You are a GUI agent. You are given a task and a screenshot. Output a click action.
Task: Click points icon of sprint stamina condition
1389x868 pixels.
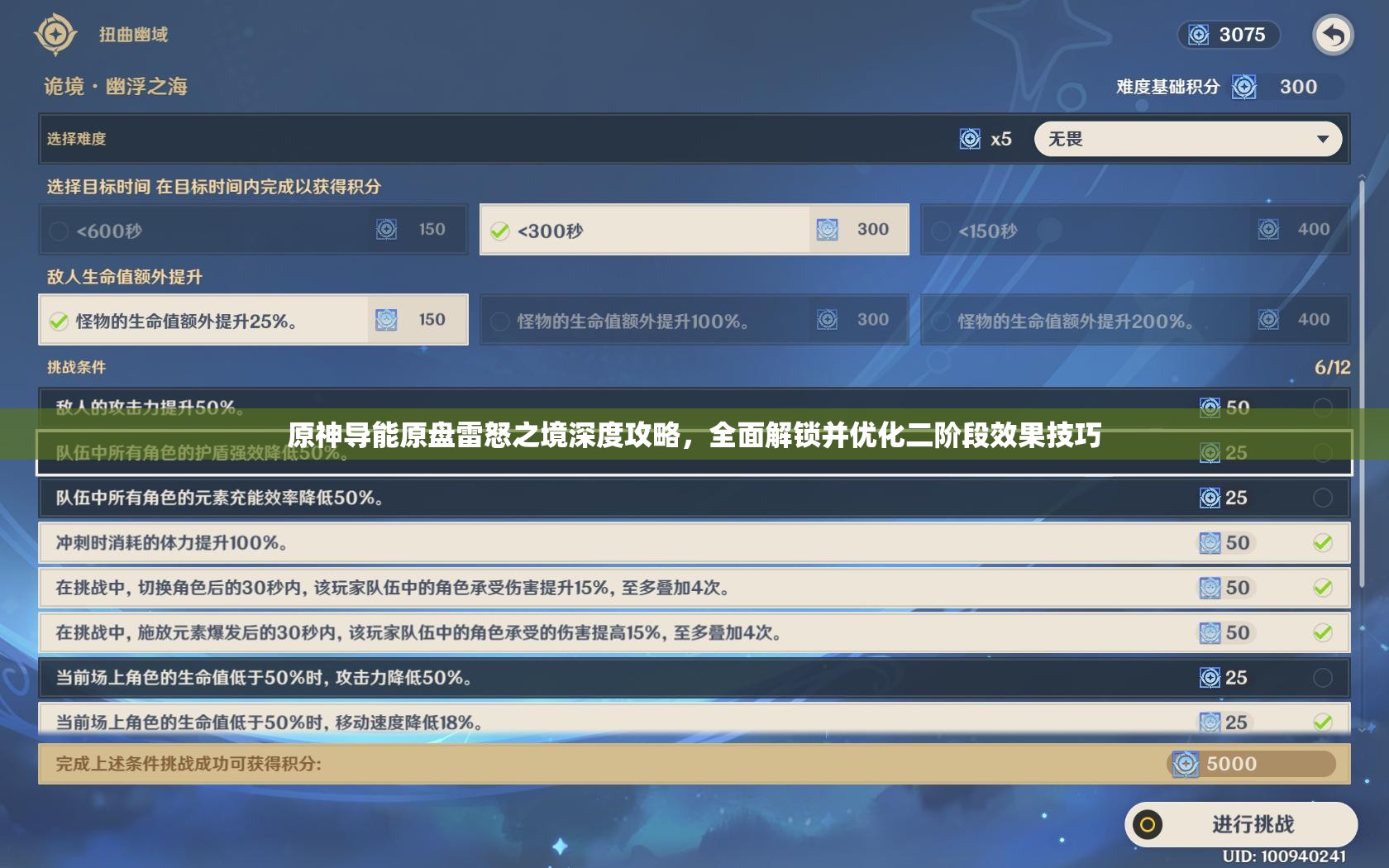click(x=1210, y=542)
